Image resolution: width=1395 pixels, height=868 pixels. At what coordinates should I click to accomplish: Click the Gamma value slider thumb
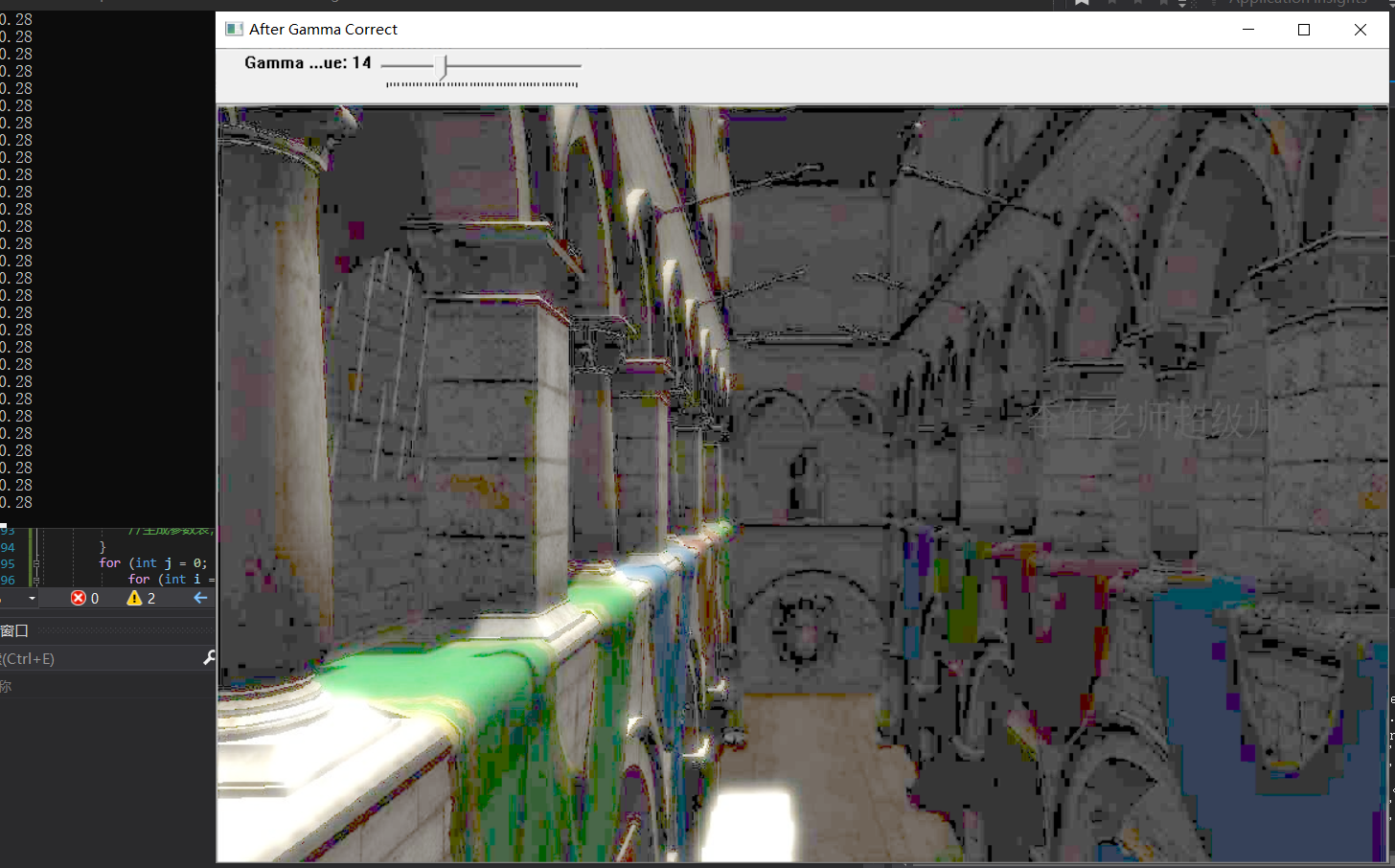442,66
